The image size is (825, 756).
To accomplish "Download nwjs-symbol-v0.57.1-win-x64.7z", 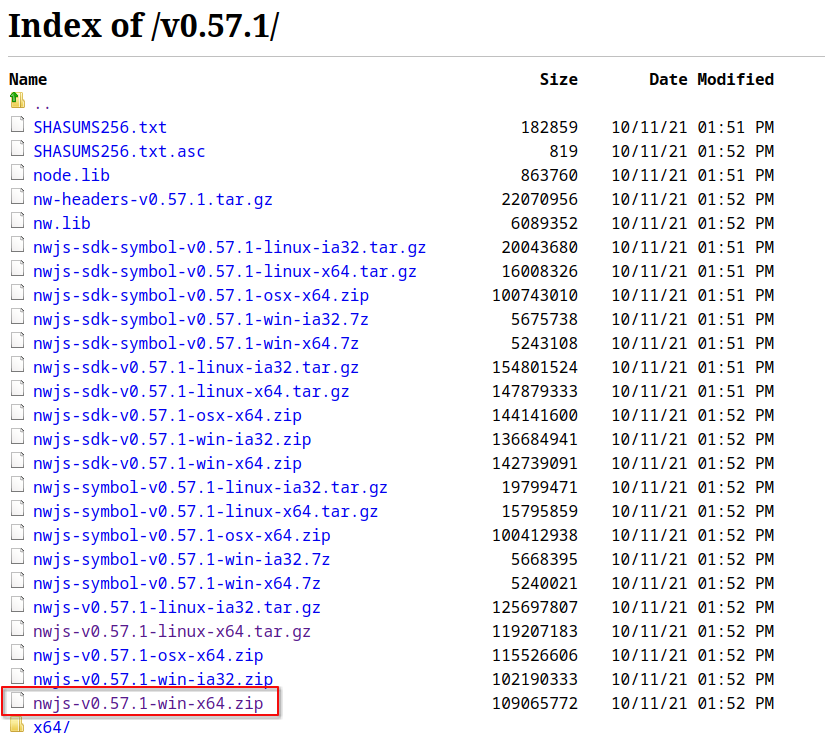I will (177, 583).
